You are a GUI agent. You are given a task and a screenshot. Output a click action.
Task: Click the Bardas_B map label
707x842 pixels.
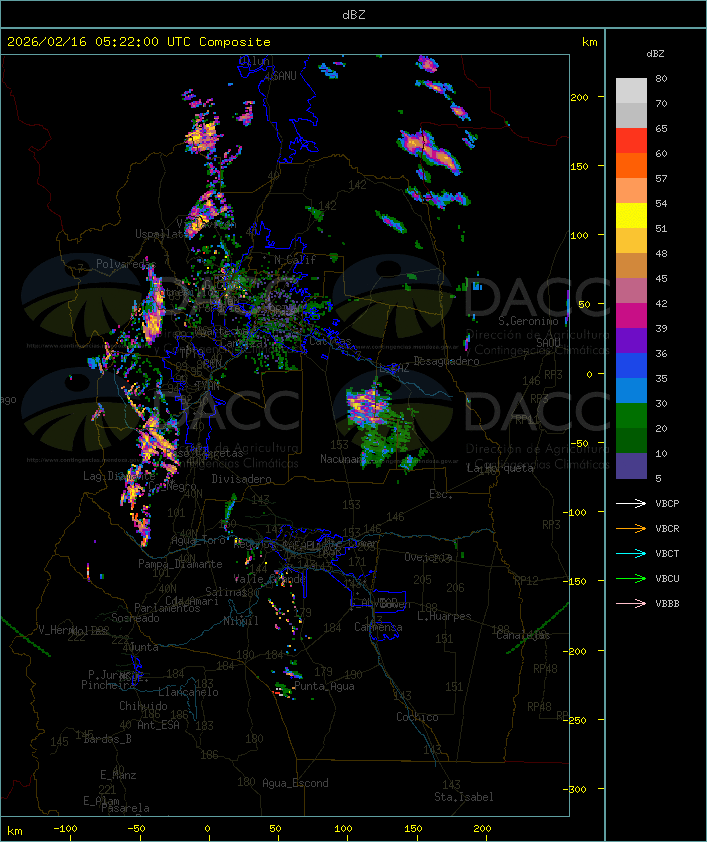(107, 739)
